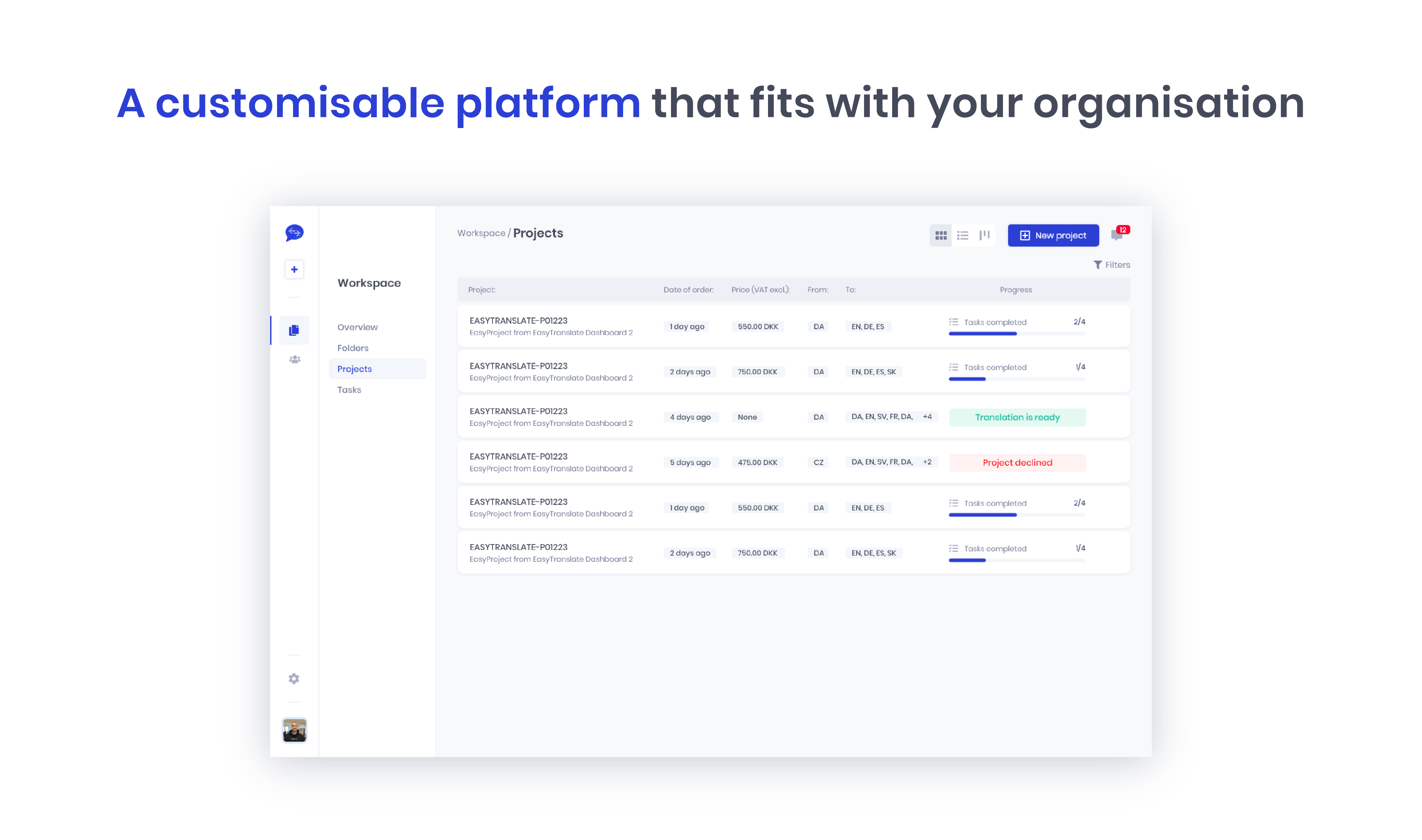Click the 475.00 DKK price tag

(x=758, y=462)
